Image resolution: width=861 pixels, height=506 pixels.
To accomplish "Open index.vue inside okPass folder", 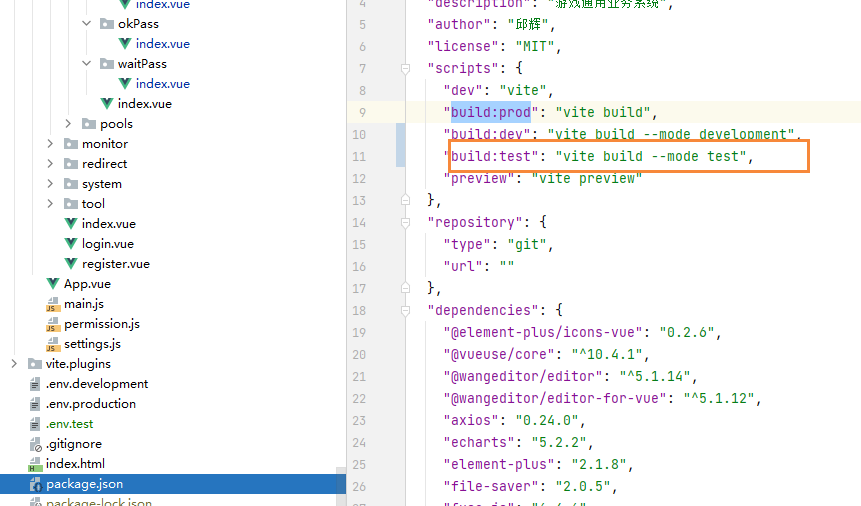I will coord(163,43).
